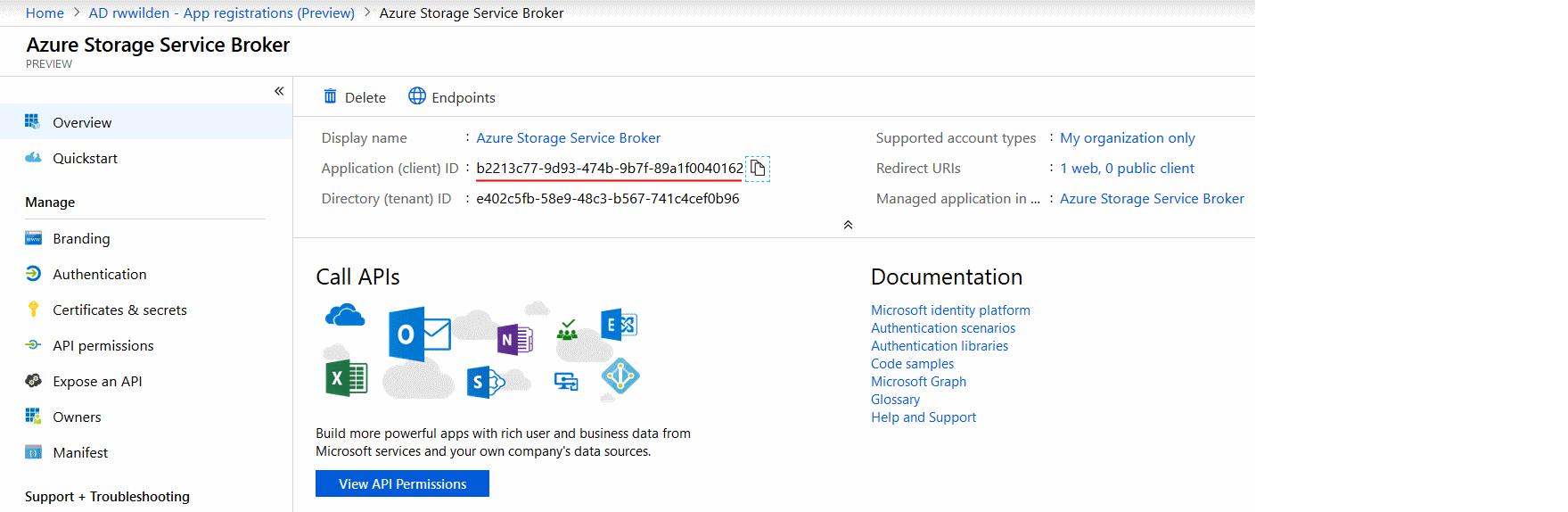Screen dimensions: 1568x512
Task: Click the Owners grid icon
Action: (x=33, y=416)
